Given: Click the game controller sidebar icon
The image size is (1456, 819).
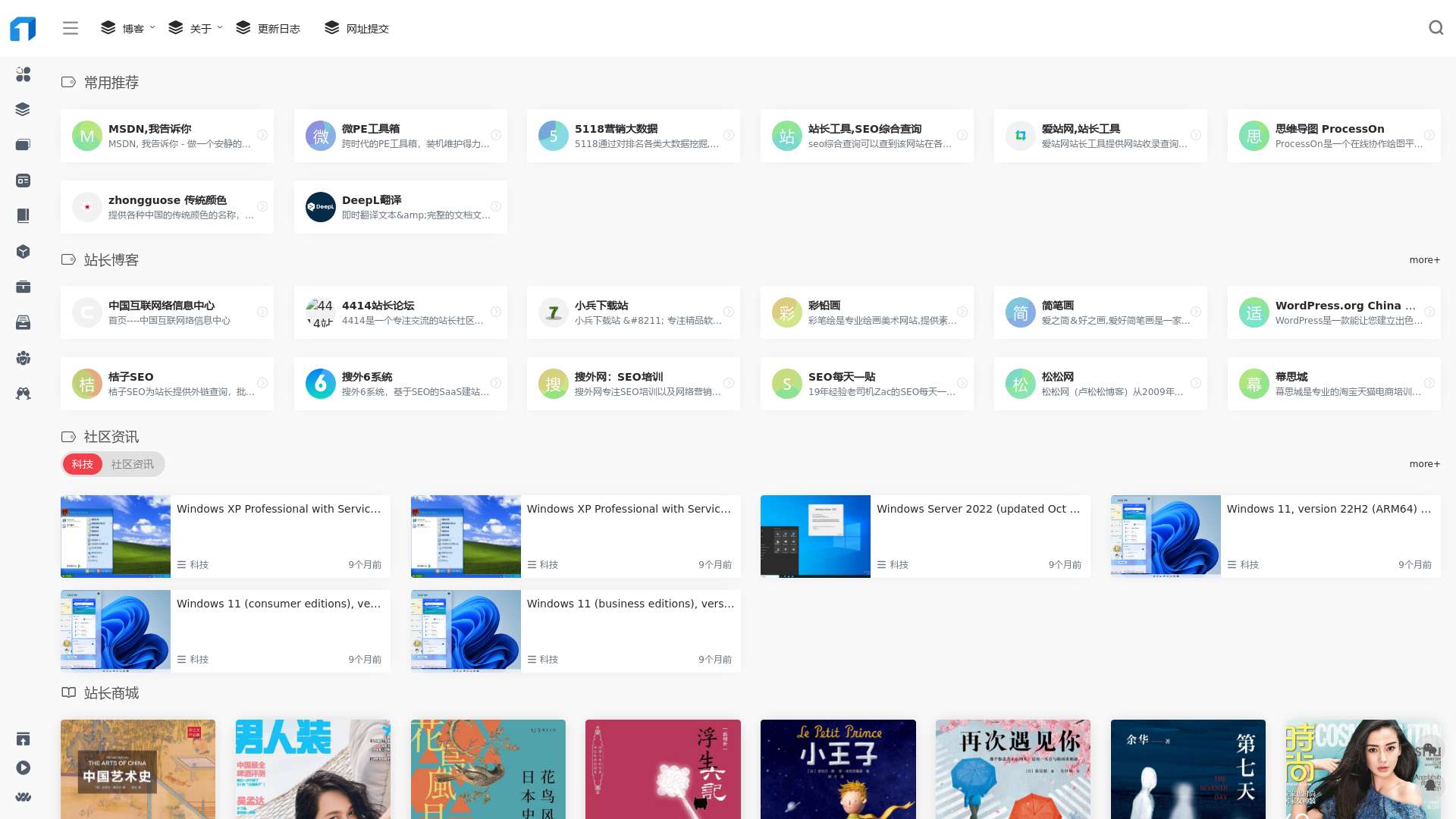Looking at the screenshot, I should pyautogui.click(x=24, y=394).
